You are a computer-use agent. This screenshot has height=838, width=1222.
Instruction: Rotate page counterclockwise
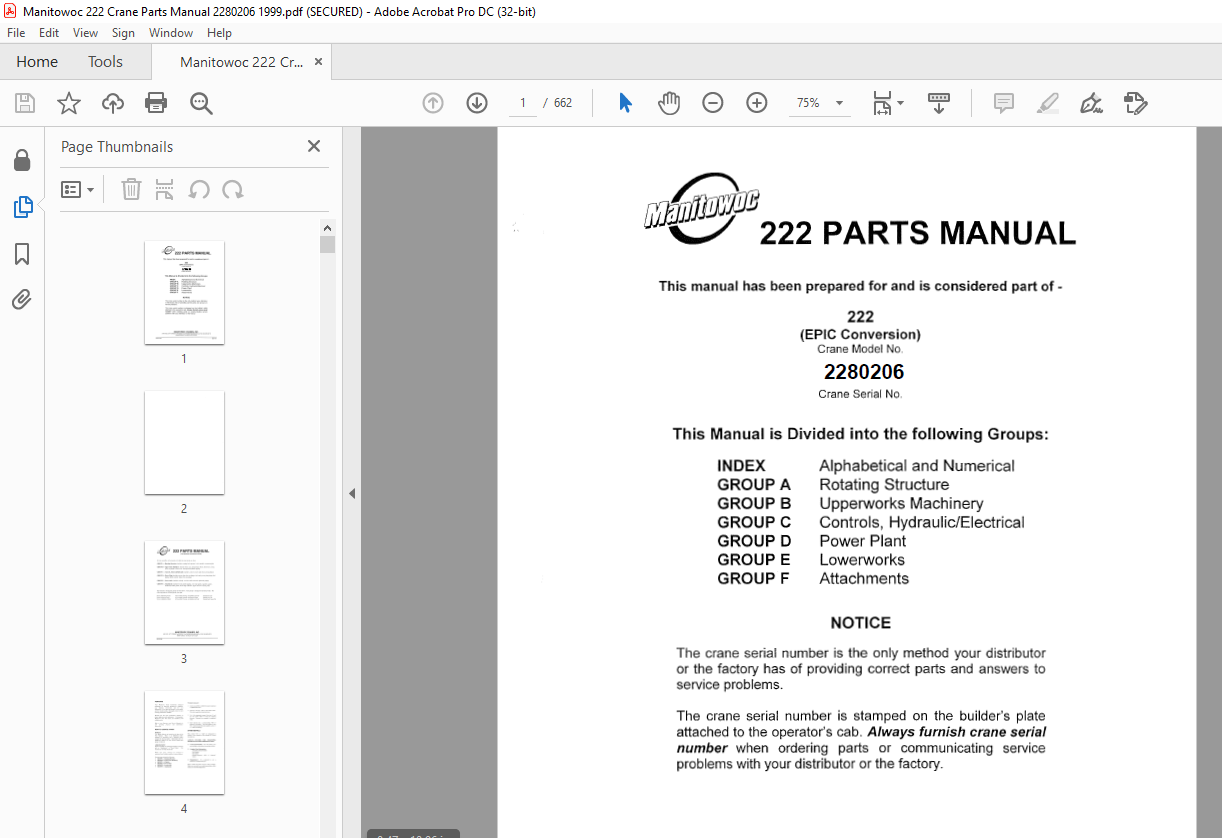199,190
